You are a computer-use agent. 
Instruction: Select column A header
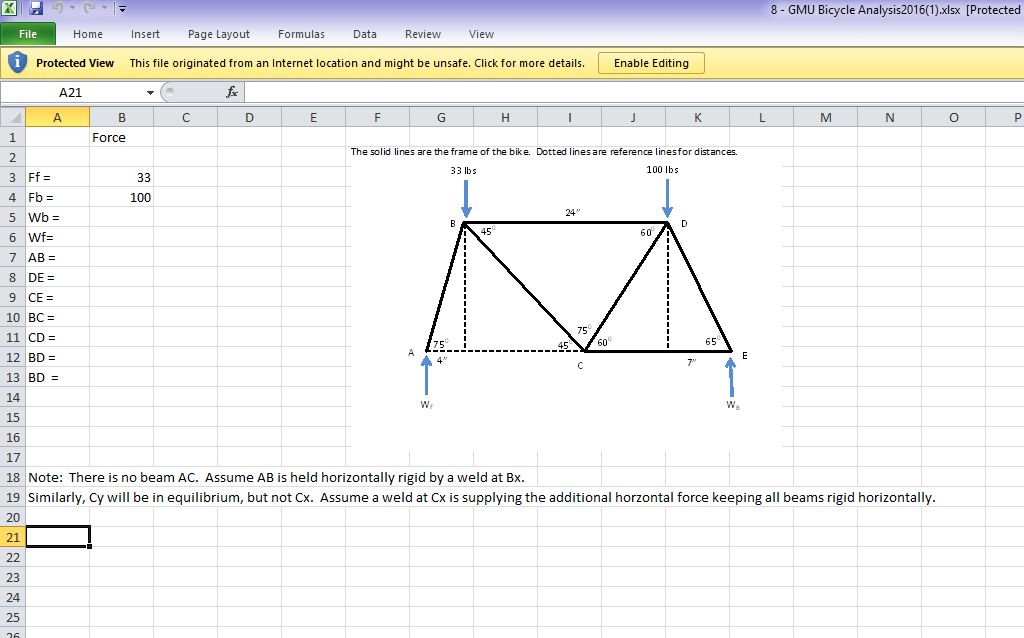click(57, 118)
